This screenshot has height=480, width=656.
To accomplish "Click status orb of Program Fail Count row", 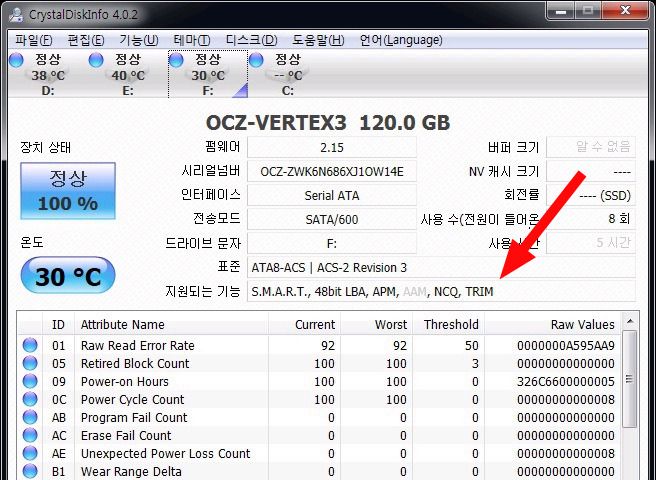I will (x=30, y=417).
